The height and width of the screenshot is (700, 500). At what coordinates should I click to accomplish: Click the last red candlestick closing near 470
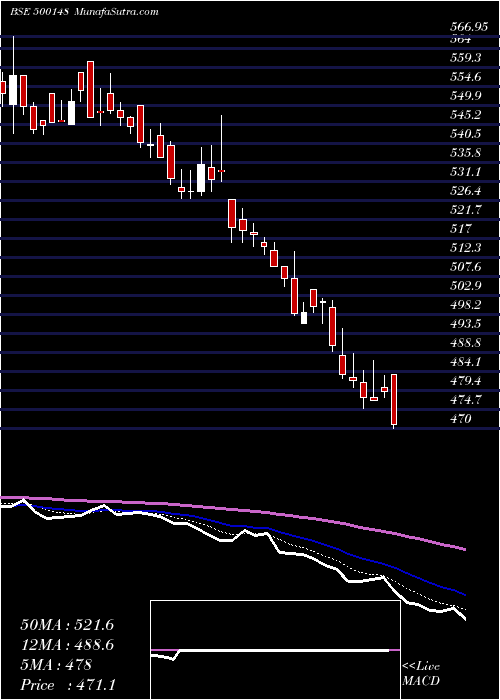(x=394, y=399)
